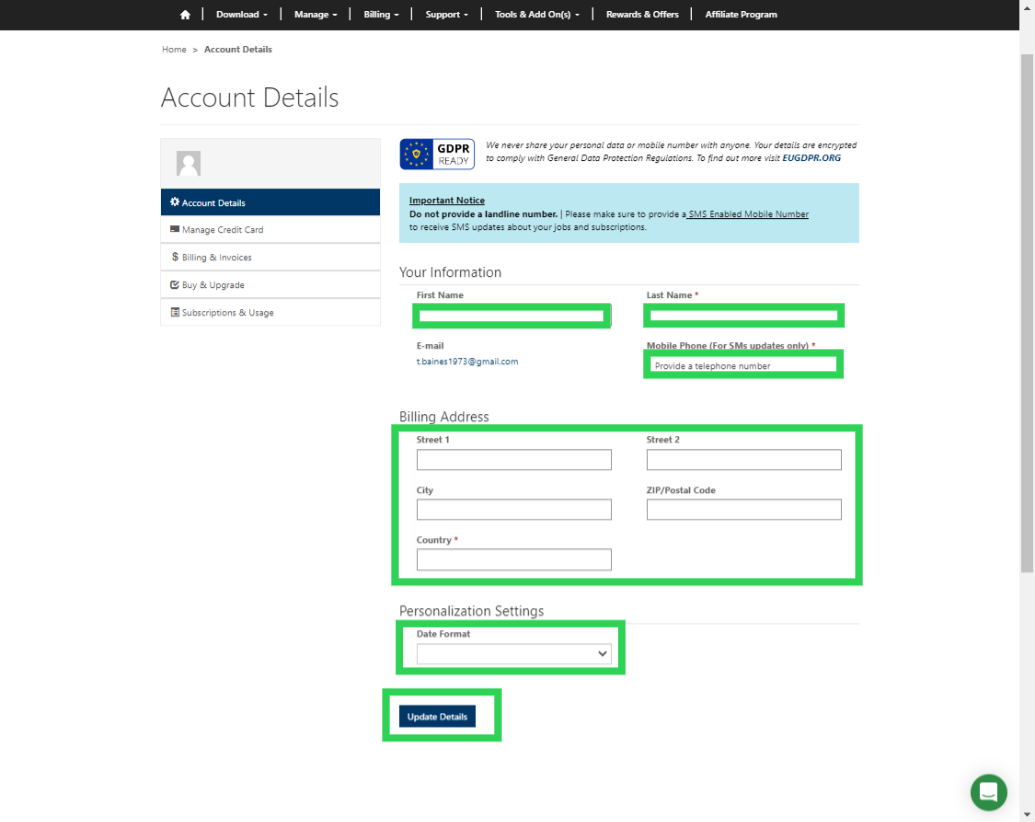The width and height of the screenshot is (1035, 822).
Task: Focus the Last Name field
Action: click(744, 316)
